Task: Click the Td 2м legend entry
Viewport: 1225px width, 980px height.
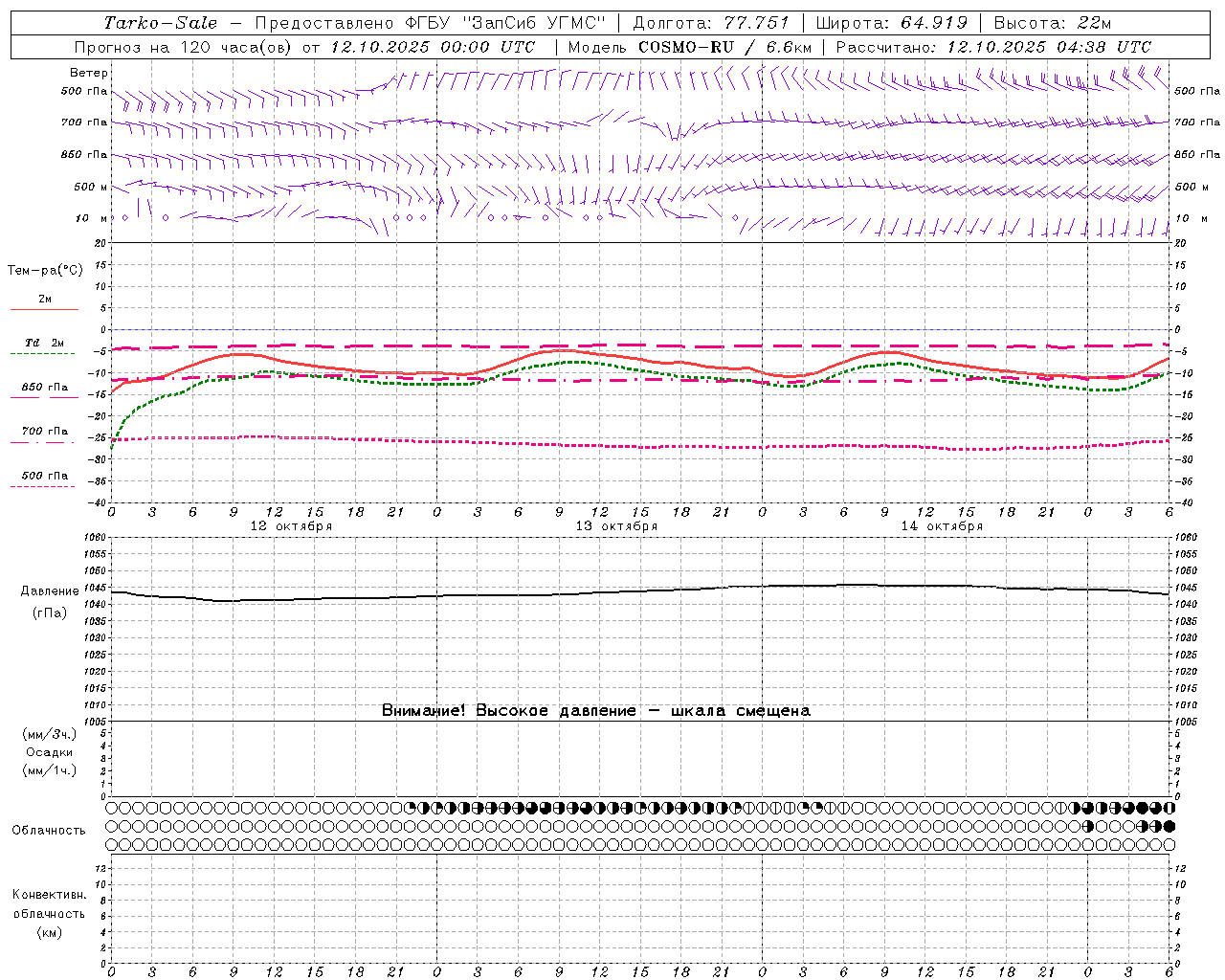Action: (x=45, y=343)
